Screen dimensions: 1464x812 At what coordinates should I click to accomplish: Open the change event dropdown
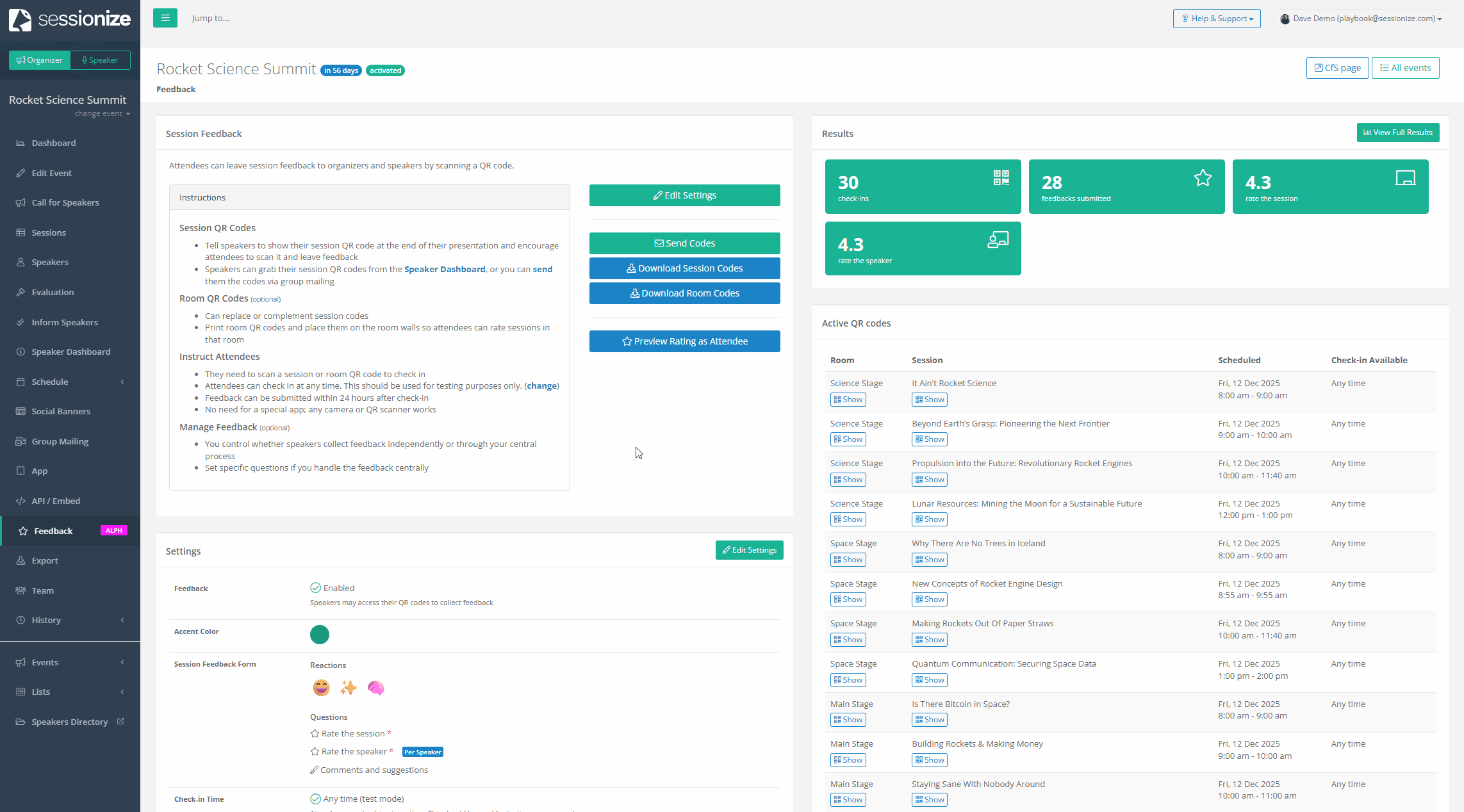(x=102, y=113)
